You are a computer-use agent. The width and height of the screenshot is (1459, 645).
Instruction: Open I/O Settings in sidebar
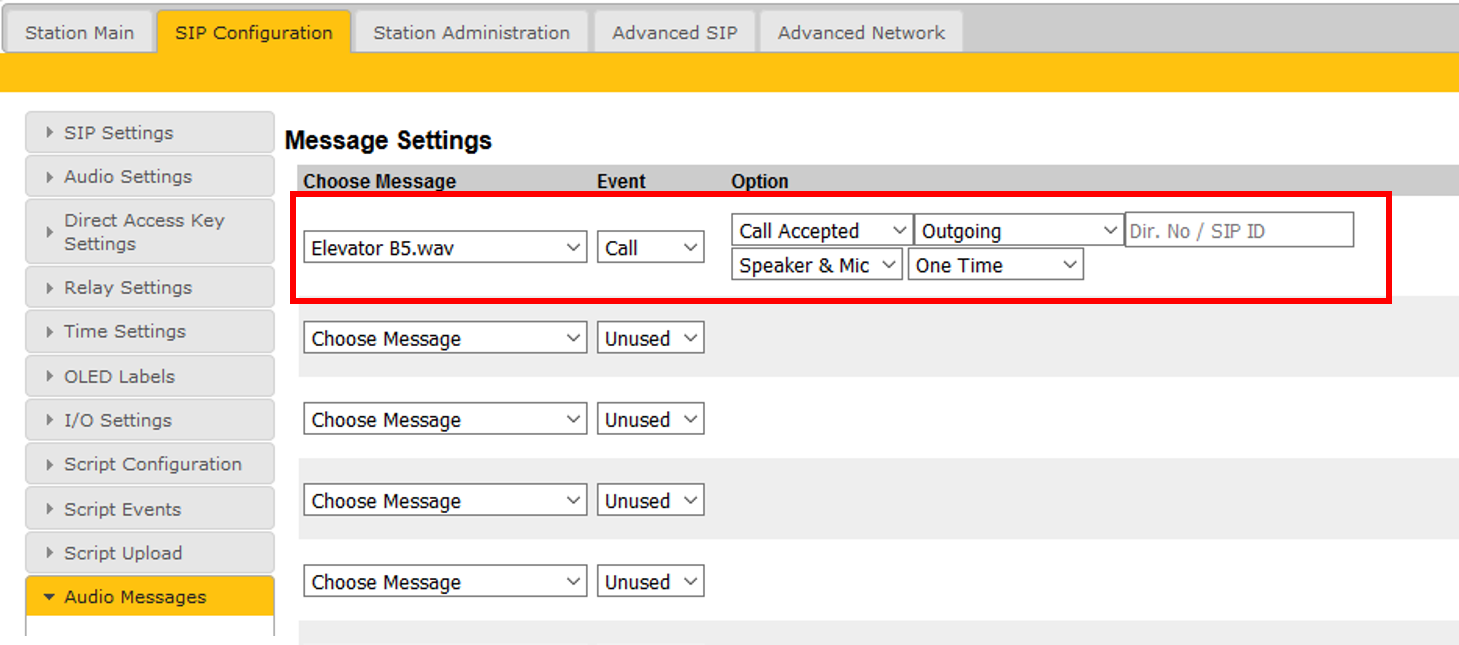[x=149, y=420]
